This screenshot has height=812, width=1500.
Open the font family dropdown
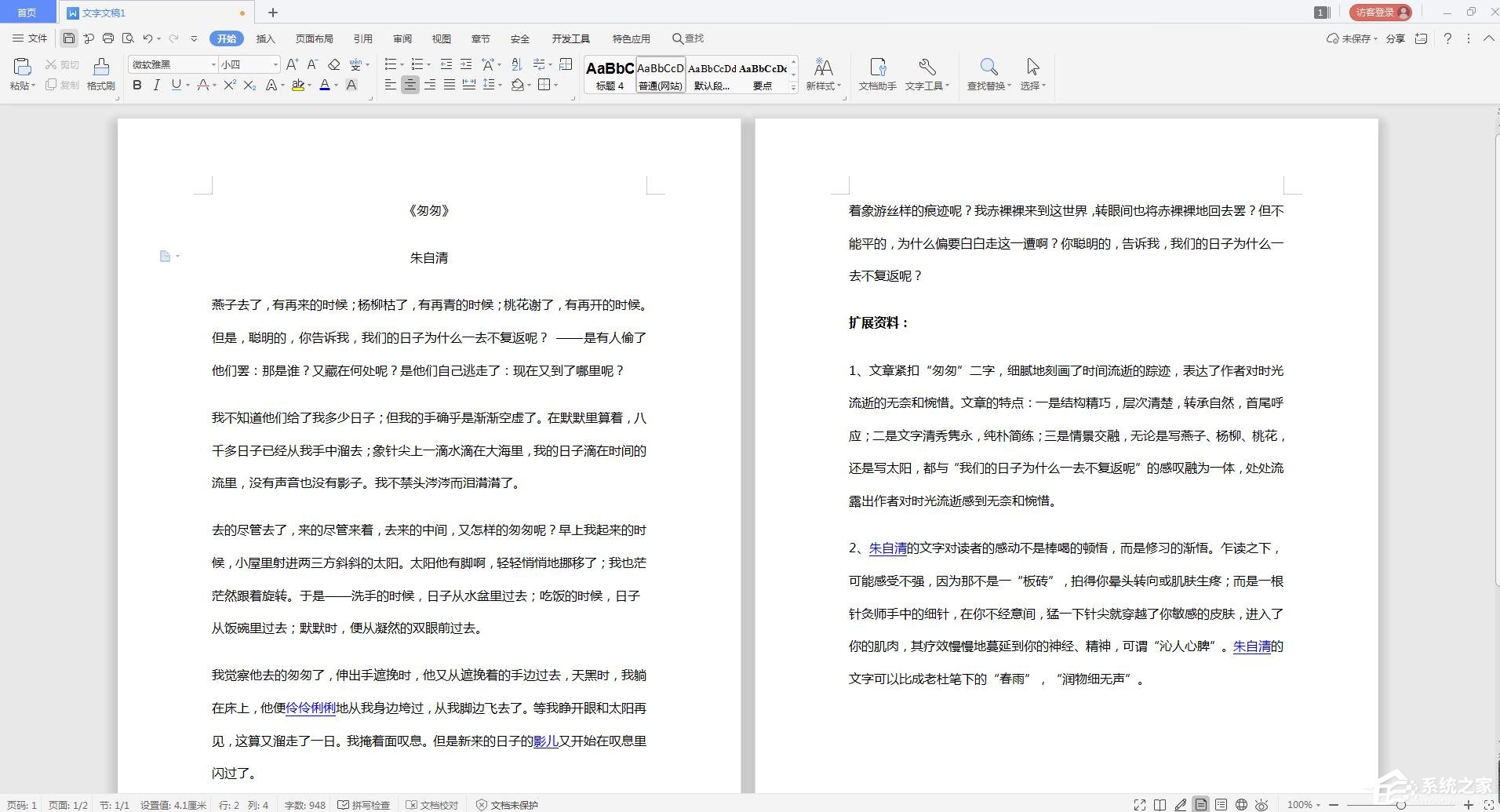pos(212,64)
